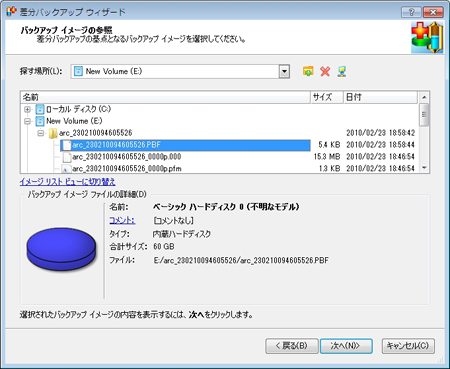Viewport: 450px width, 369px height.
Task: Expand the ローカル ディスク (C:) tree node
Action: coord(28,109)
